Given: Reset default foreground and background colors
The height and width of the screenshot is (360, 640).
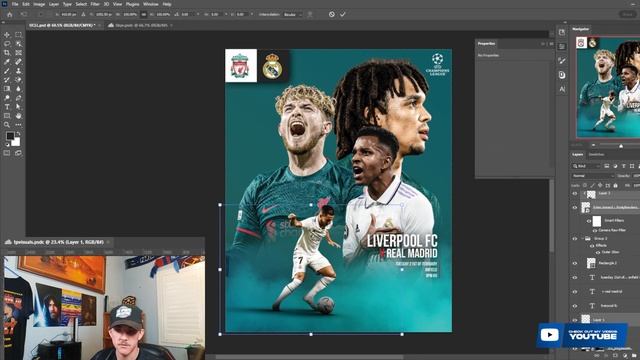Looking at the screenshot, I should 7,144.
